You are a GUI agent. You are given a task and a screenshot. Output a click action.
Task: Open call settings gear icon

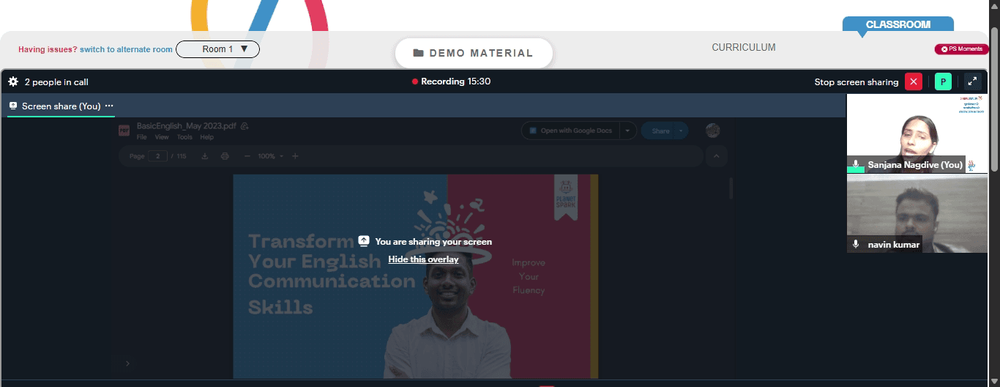coord(13,82)
